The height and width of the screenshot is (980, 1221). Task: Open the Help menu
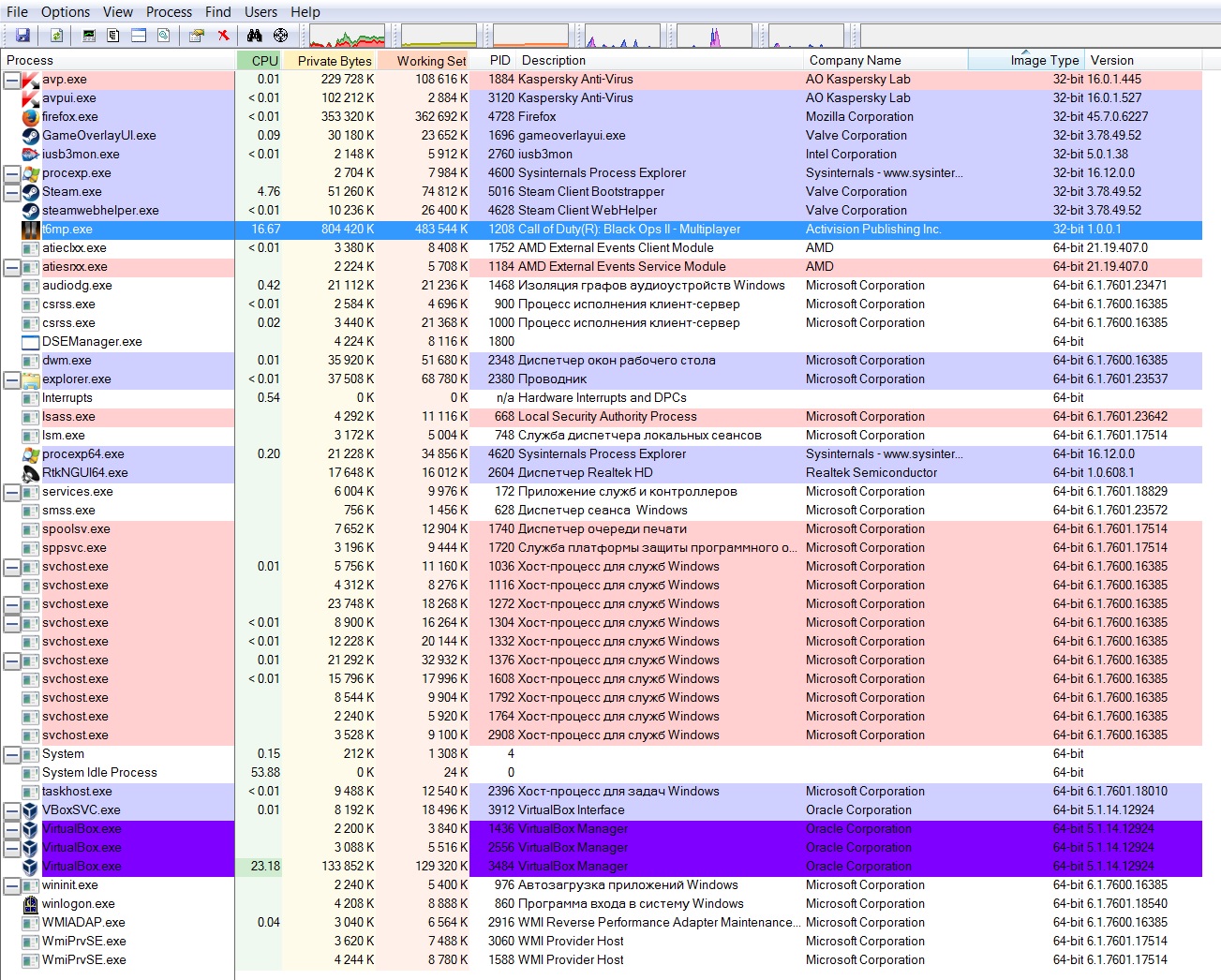[305, 12]
